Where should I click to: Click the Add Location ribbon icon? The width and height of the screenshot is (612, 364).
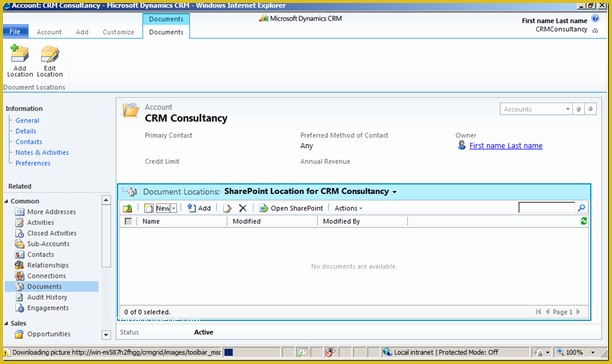[x=20, y=61]
